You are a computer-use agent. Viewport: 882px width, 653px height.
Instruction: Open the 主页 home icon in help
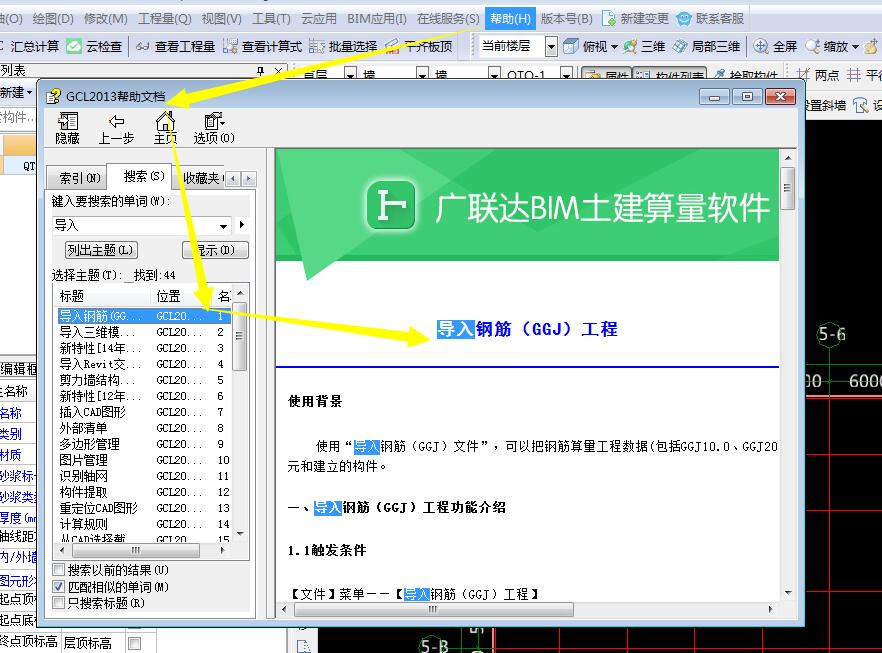[x=165, y=128]
